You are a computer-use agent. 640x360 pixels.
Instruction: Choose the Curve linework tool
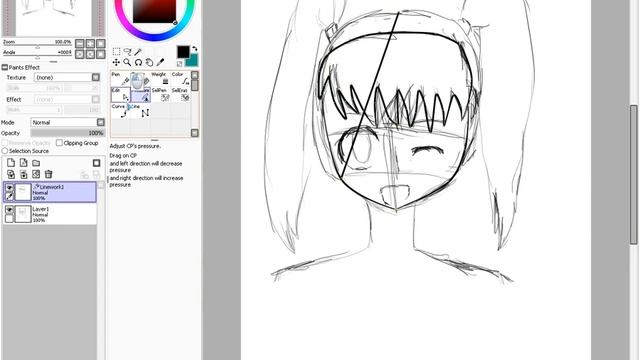pyautogui.click(x=120, y=111)
